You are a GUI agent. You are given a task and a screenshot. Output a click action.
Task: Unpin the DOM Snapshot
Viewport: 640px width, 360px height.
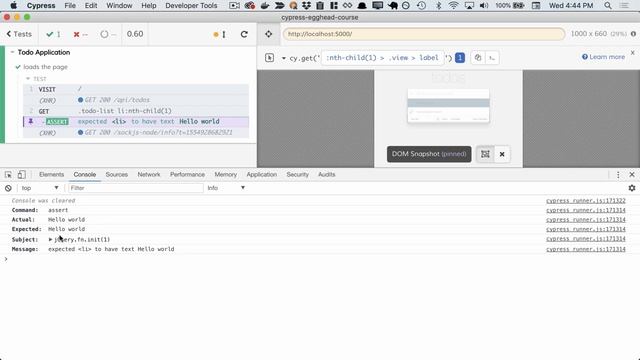coord(502,154)
